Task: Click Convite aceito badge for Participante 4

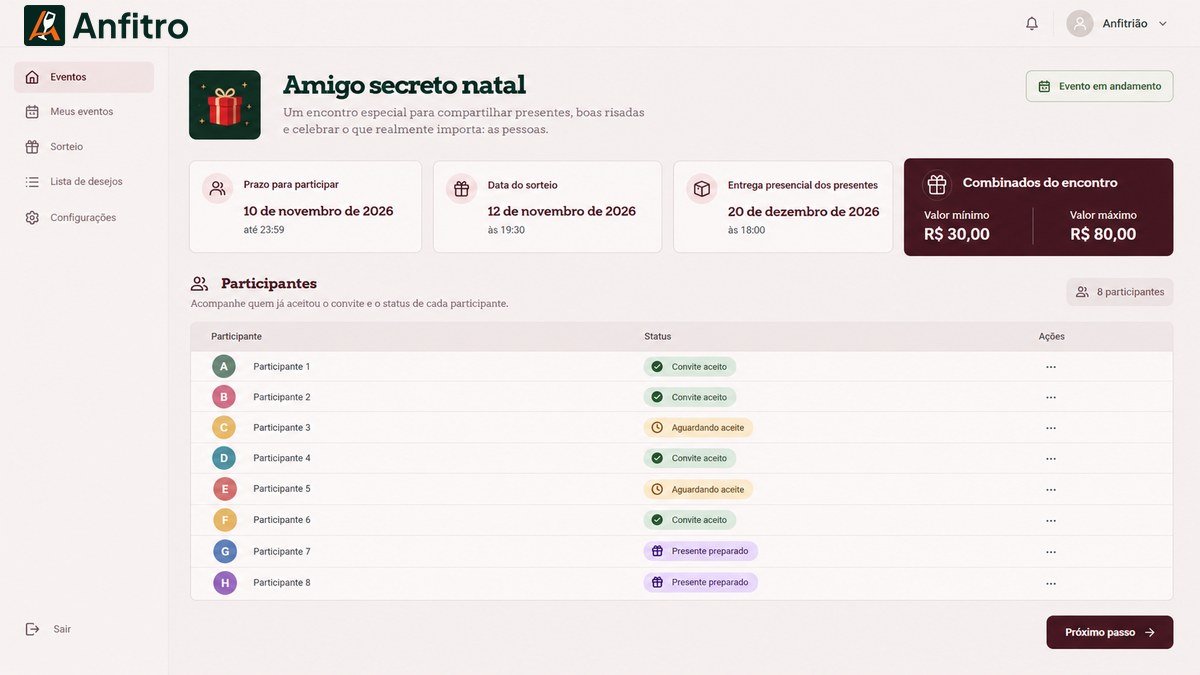Action: [x=690, y=458]
